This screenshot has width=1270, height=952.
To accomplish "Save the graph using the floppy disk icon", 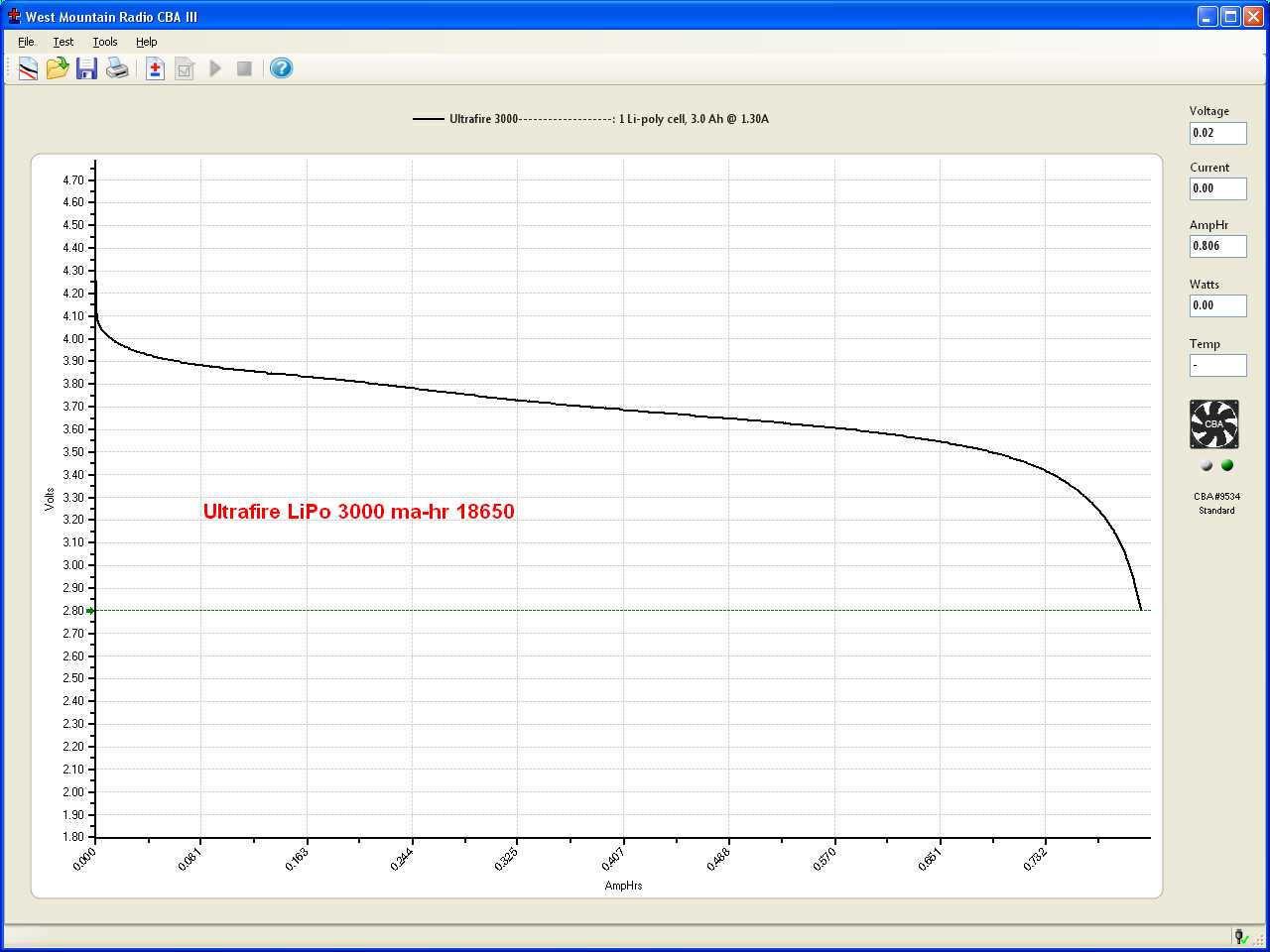I will pyautogui.click(x=87, y=68).
